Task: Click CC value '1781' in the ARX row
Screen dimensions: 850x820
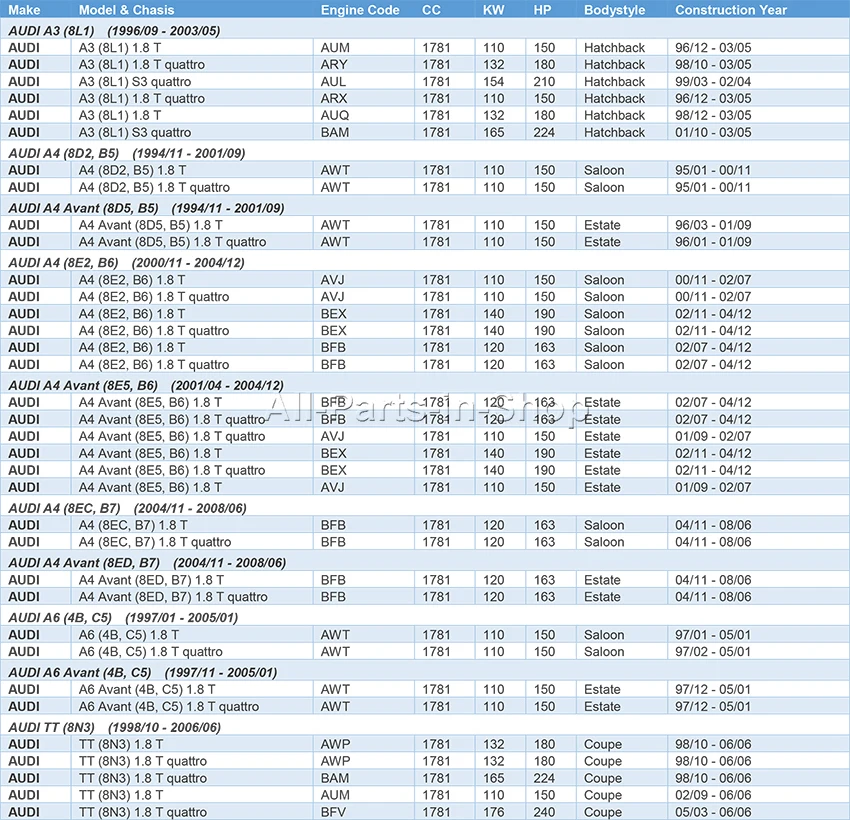Action: (x=436, y=99)
